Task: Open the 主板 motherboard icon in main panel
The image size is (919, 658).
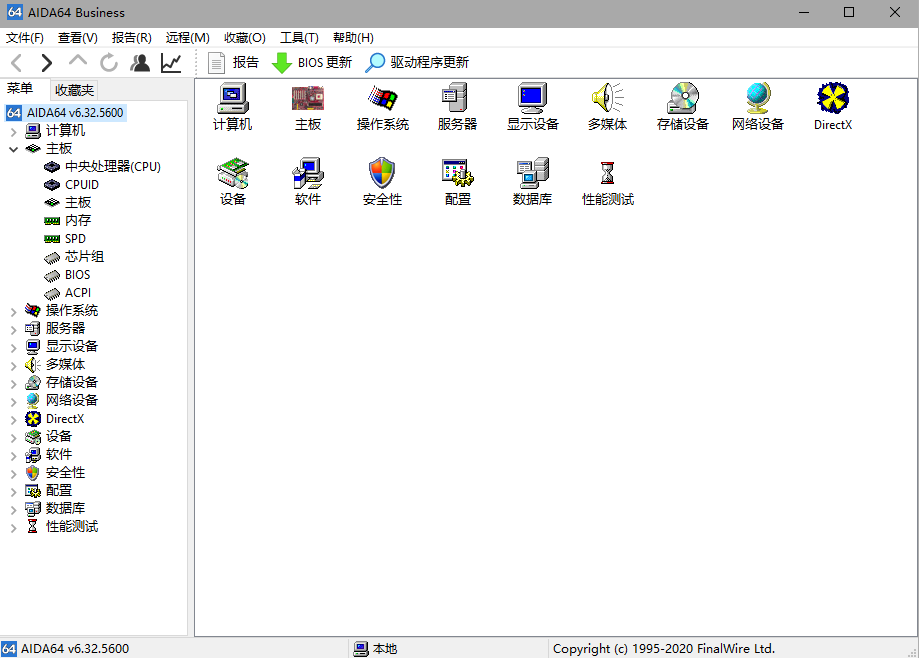Action: (x=307, y=100)
